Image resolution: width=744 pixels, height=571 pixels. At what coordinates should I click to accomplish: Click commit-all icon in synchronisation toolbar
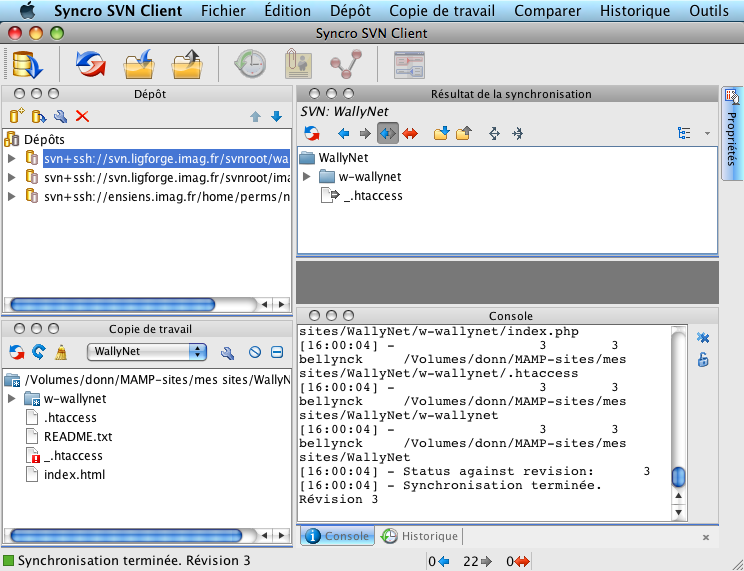464,133
